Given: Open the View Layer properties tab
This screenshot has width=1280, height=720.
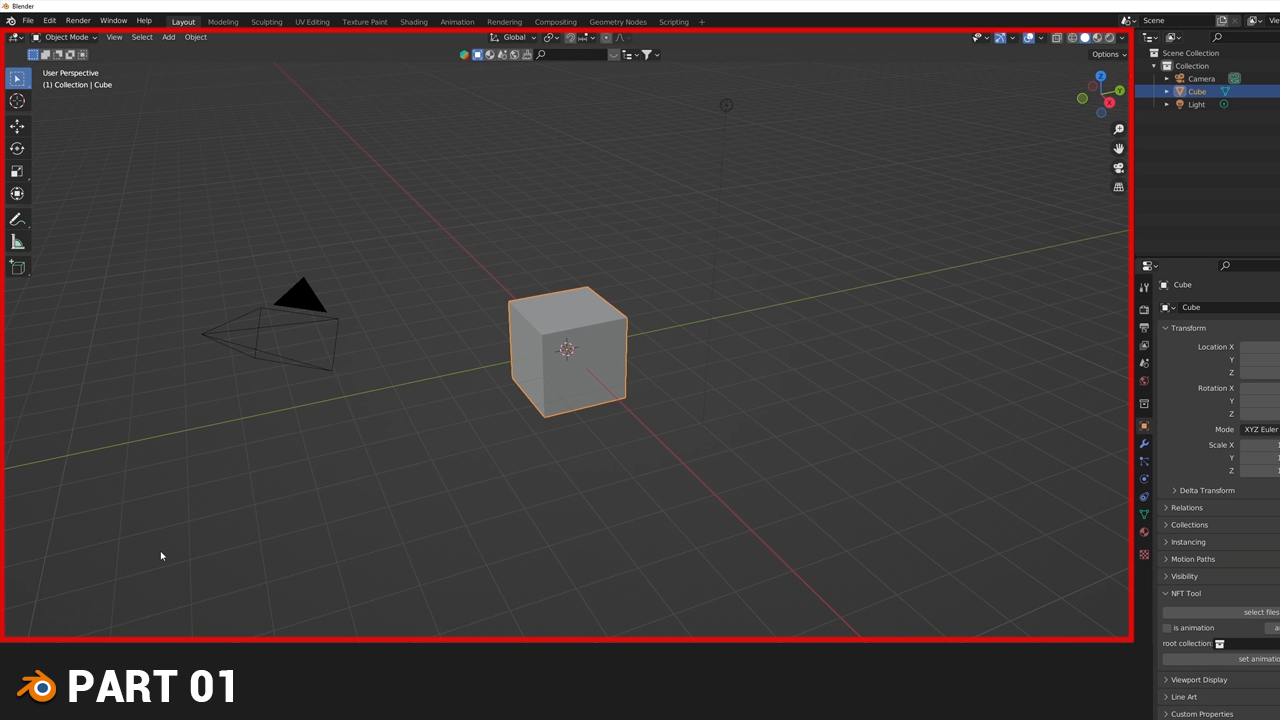Looking at the screenshot, I should coord(1144,345).
